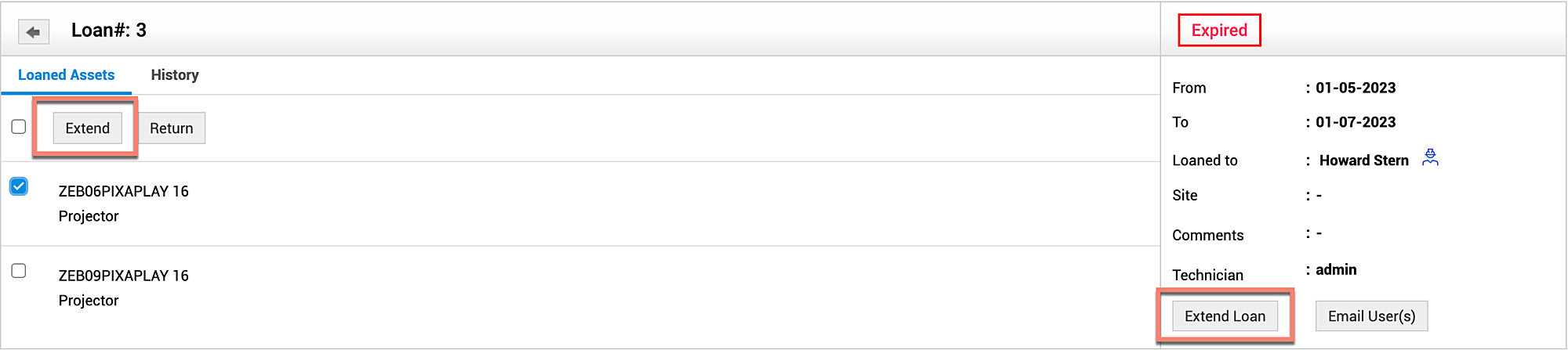Click the admin technician name
Image resolution: width=1568 pixels, height=350 pixels.
click(1336, 269)
